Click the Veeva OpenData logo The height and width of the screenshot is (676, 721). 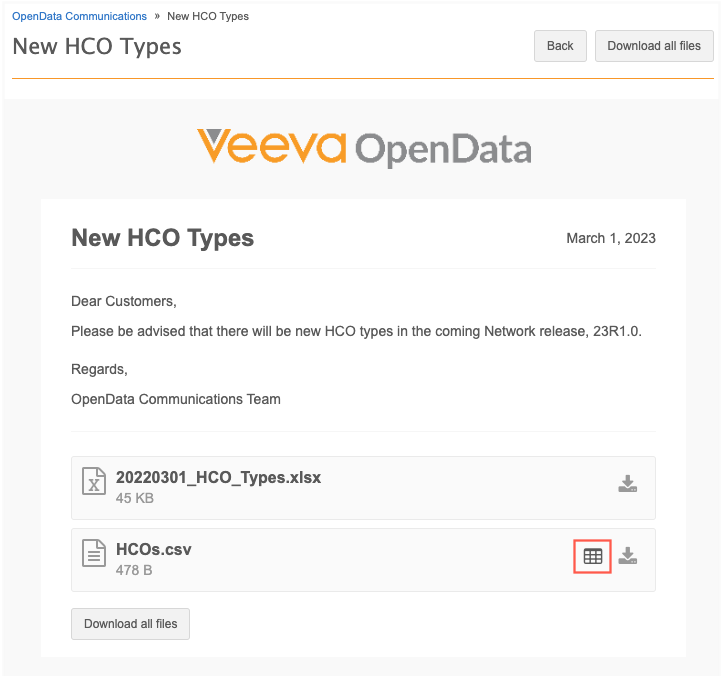(364, 148)
